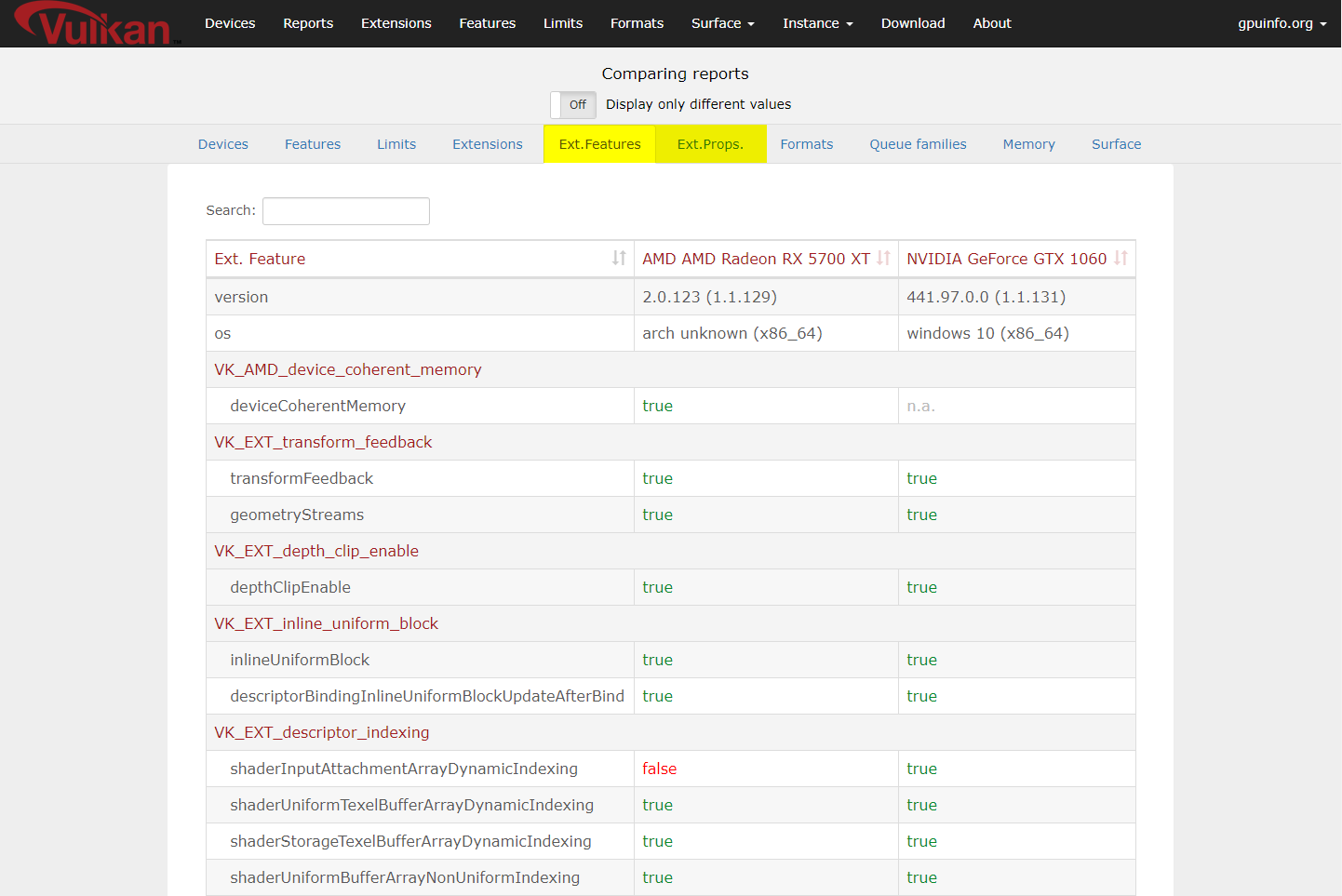Switch to the Limits comparison tab
1342x896 pixels.
coord(396,144)
